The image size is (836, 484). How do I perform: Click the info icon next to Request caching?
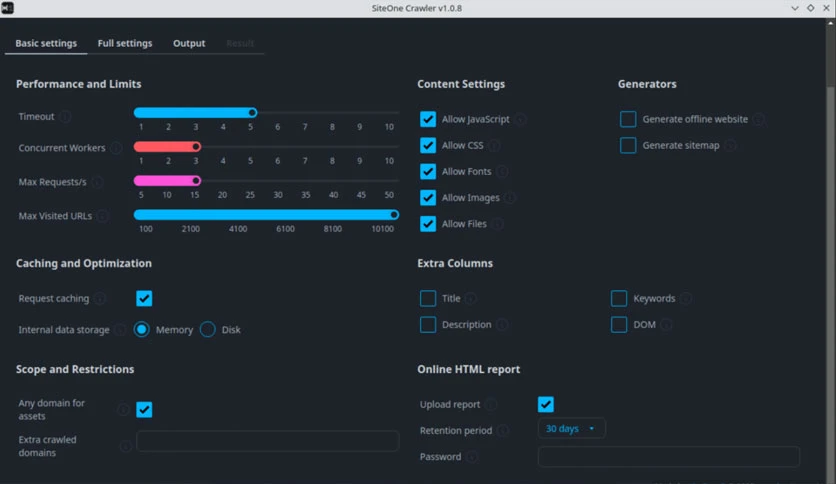pos(100,299)
